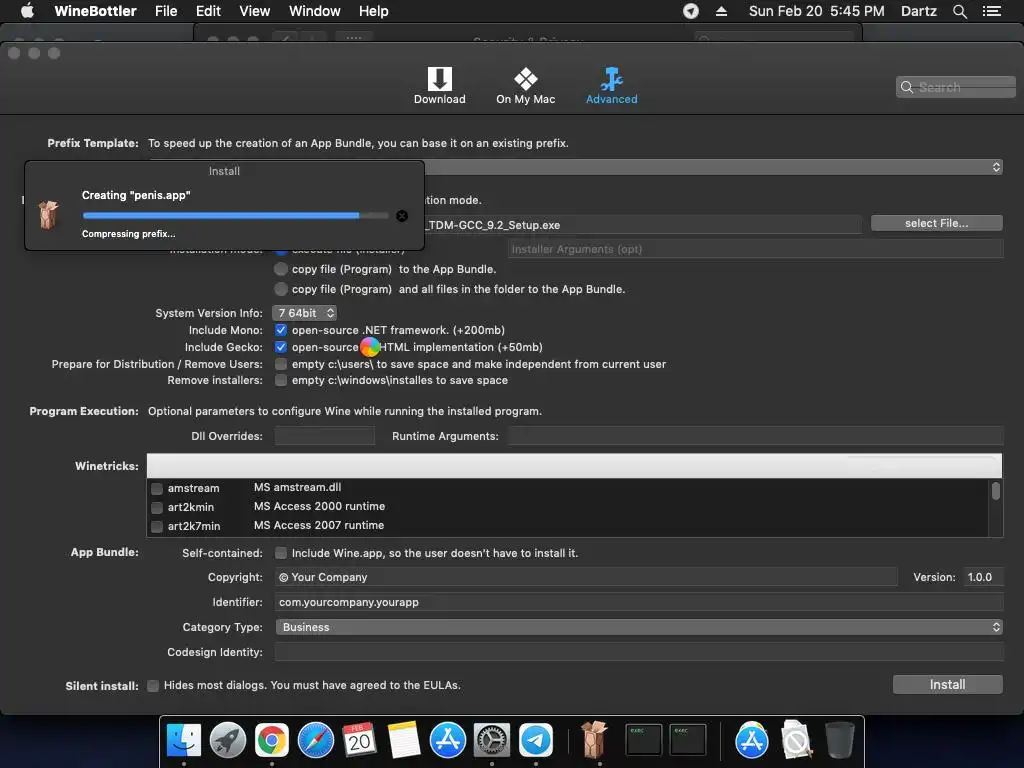
Task: Click the Installer Arguments field
Action: [755, 249]
